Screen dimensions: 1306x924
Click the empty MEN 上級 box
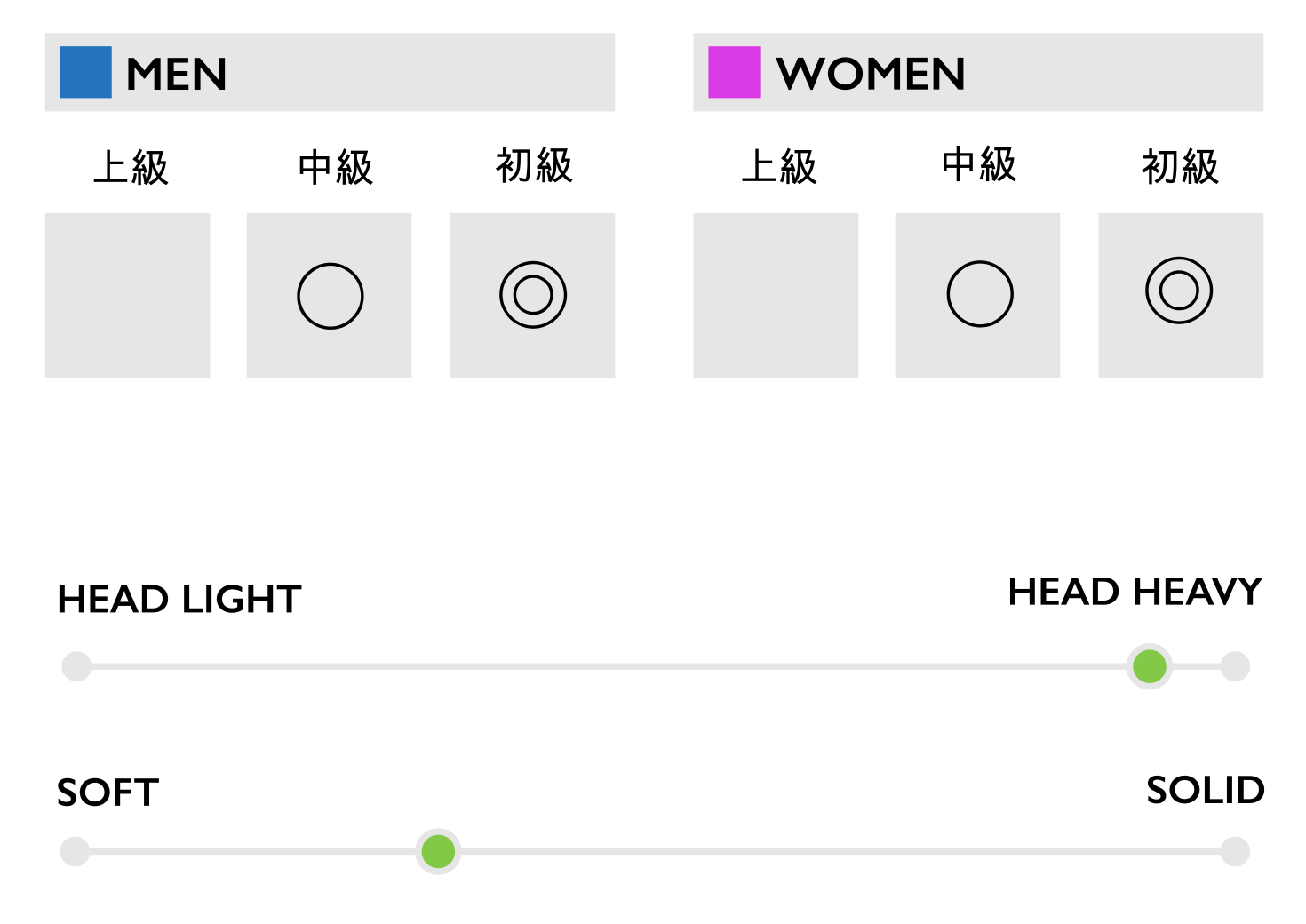(127, 295)
